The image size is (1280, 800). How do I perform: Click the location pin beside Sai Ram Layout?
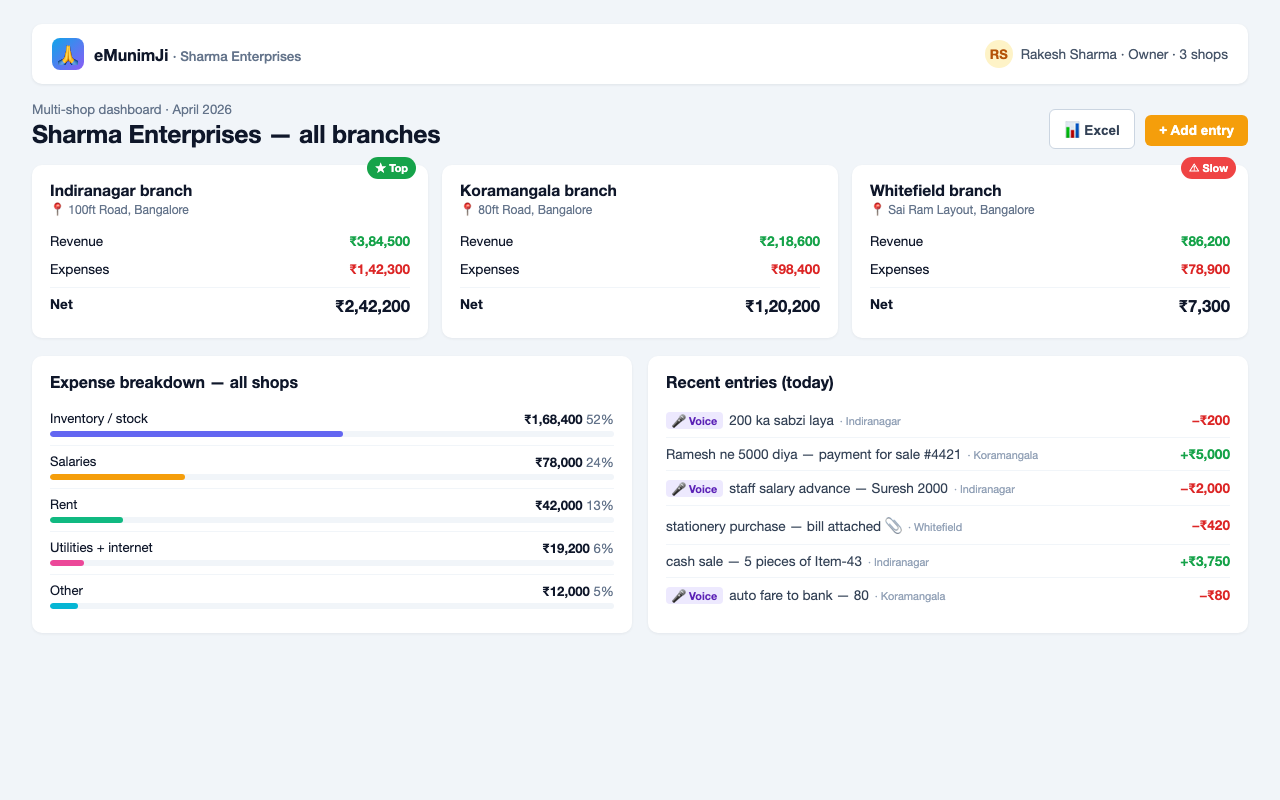point(877,210)
